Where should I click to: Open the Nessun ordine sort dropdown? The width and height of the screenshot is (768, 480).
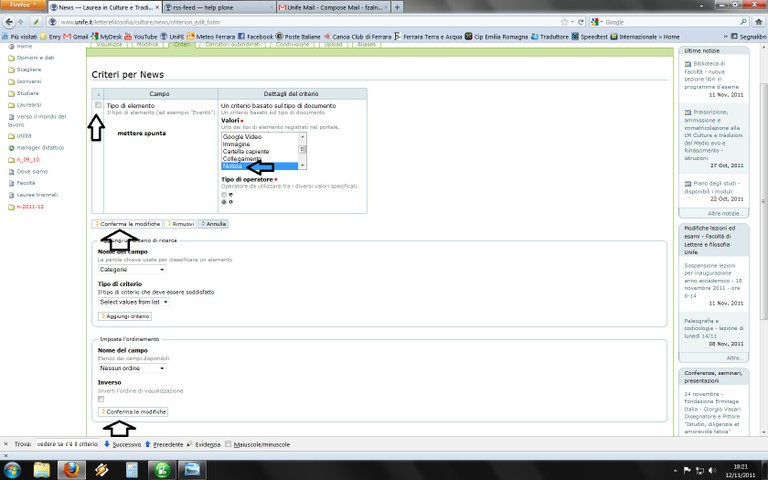pos(132,368)
